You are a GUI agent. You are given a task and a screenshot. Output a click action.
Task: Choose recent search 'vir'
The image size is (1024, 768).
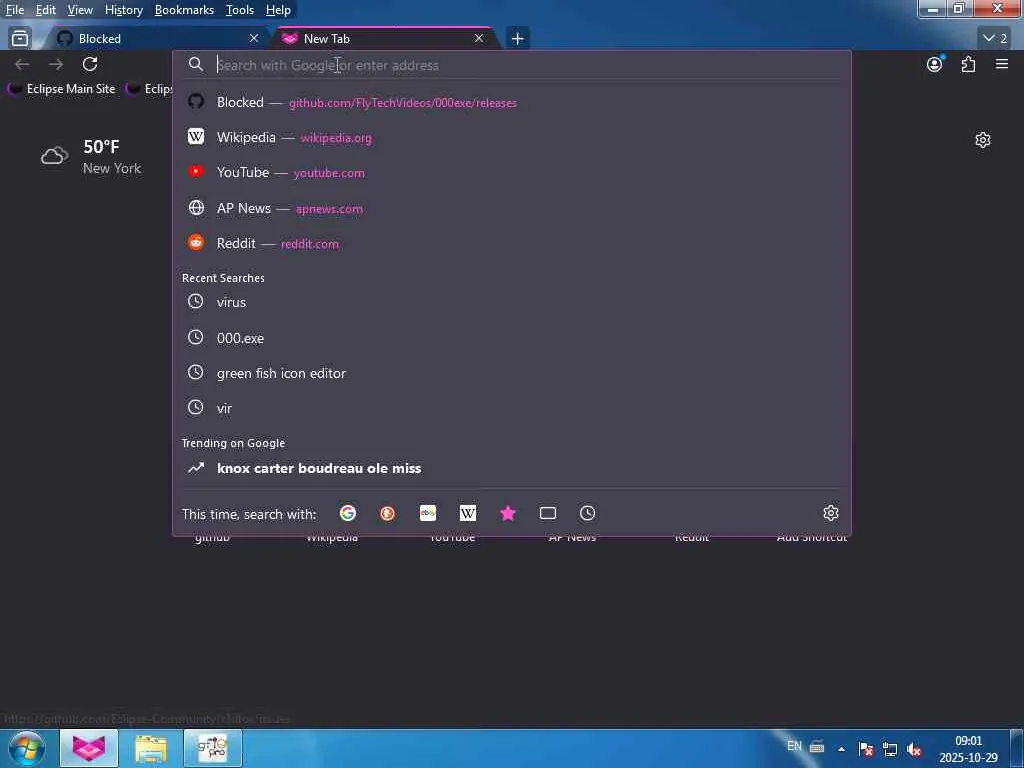click(x=511, y=408)
